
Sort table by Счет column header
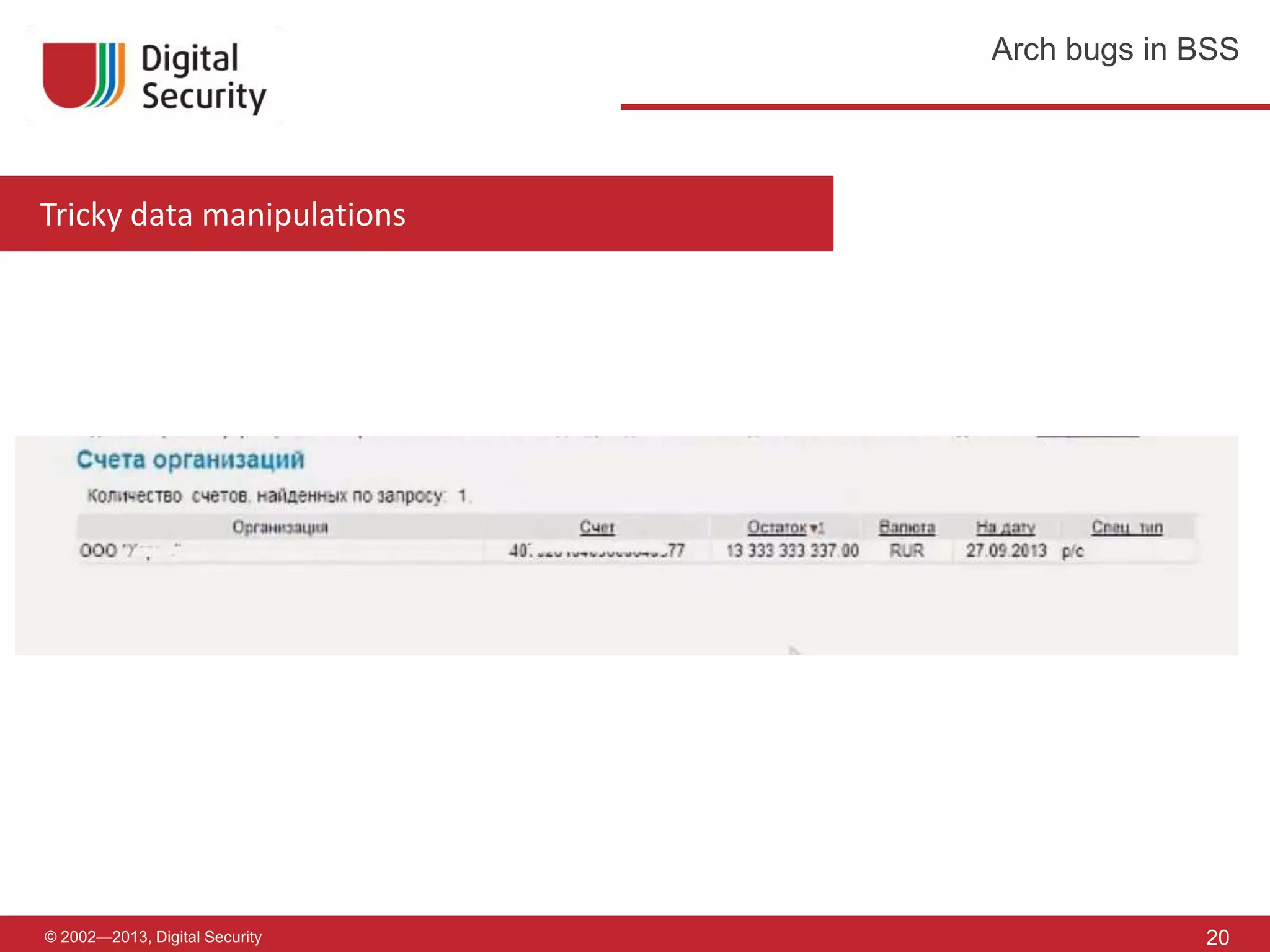597,527
